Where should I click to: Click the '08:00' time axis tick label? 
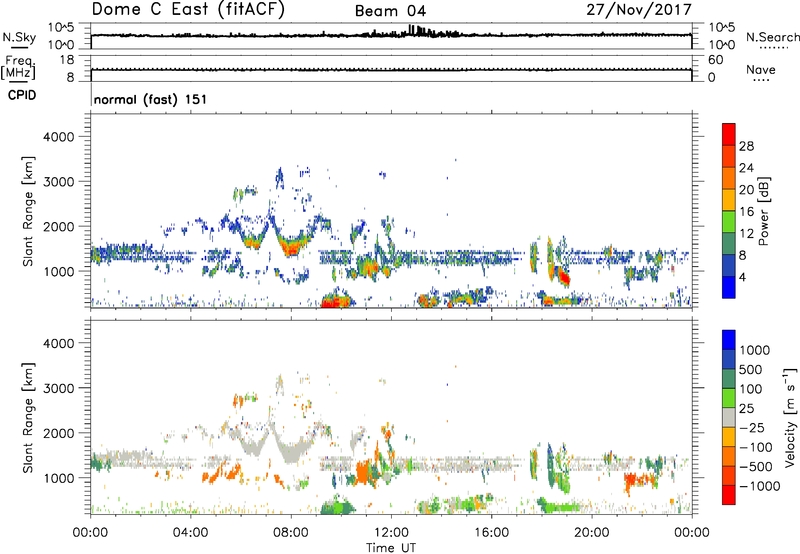click(x=291, y=533)
